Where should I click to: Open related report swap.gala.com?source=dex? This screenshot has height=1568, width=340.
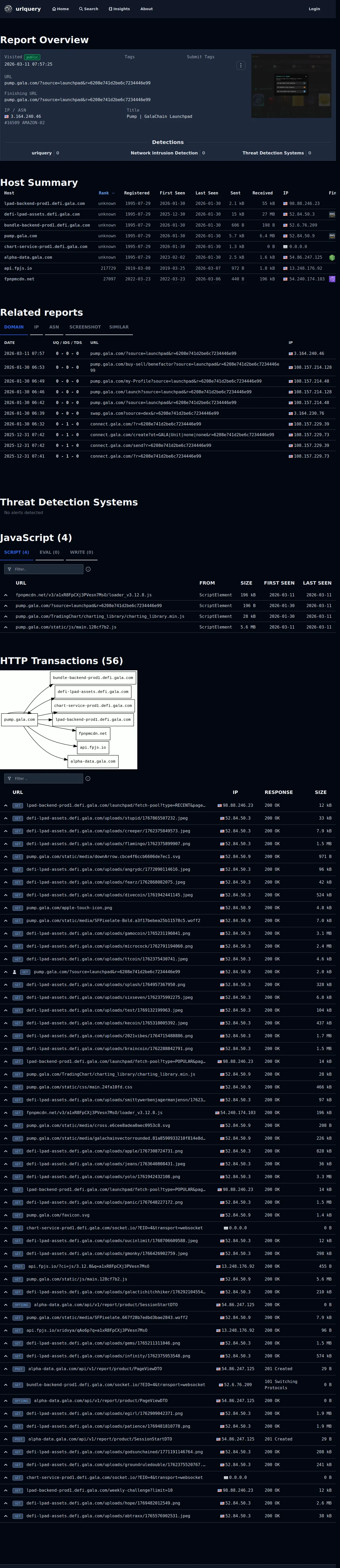[x=154, y=413]
